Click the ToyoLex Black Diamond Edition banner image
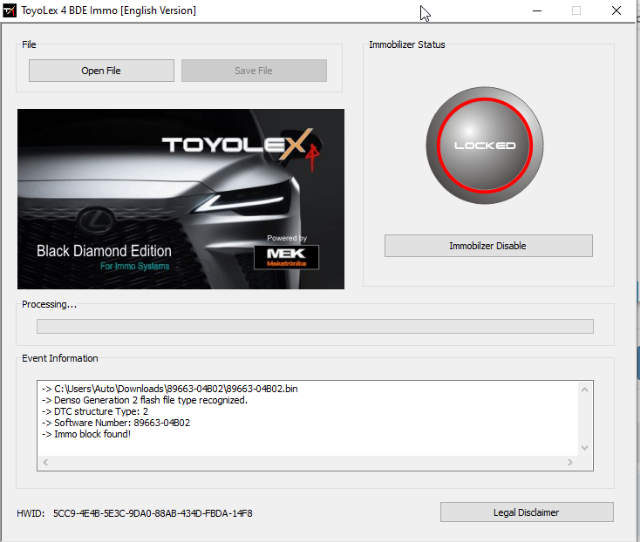This screenshot has width=640, height=542. click(x=181, y=199)
